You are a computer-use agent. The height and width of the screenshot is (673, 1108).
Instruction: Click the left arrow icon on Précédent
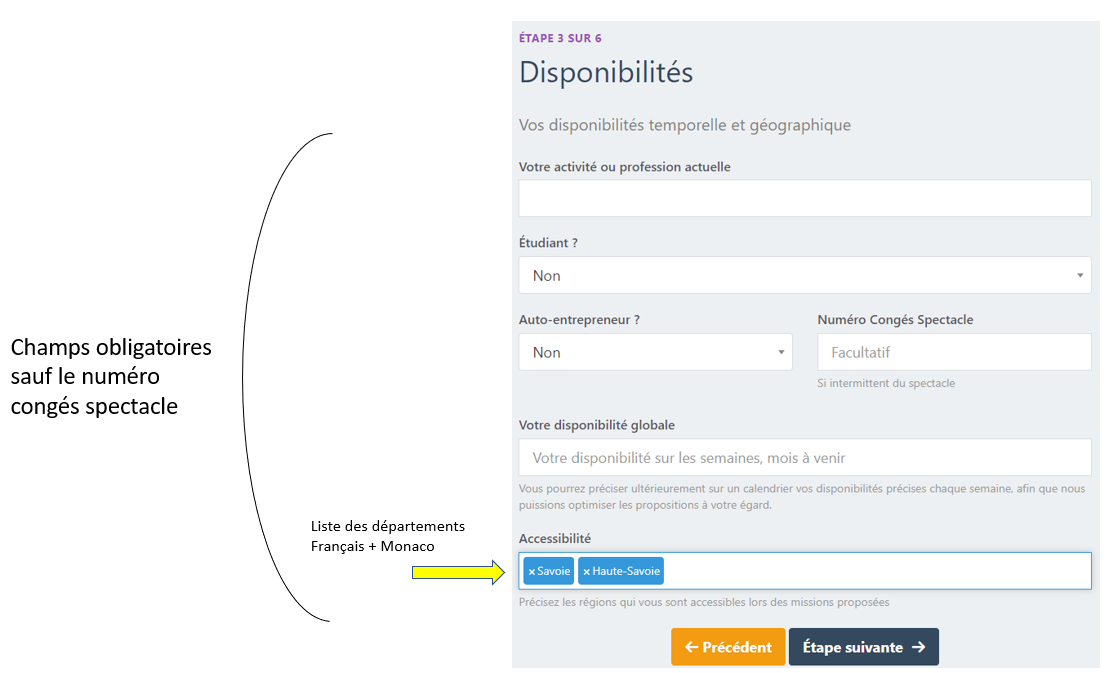coord(690,647)
